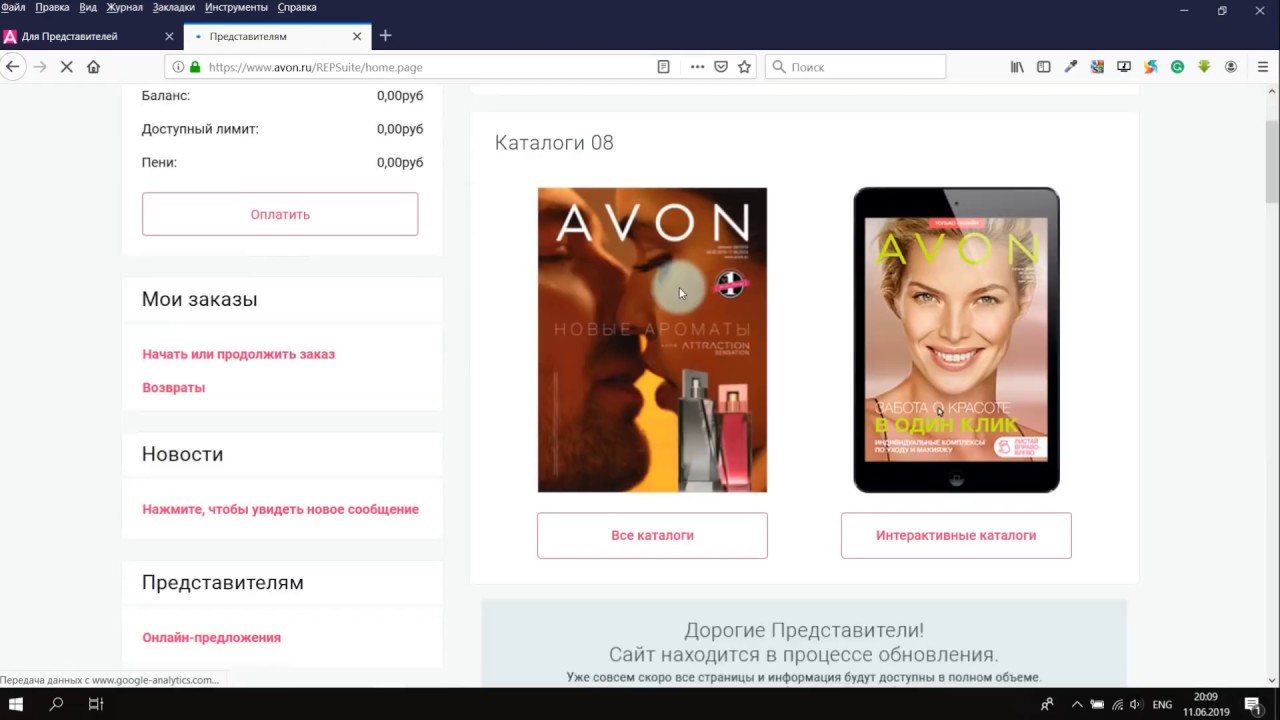
Task: Open the notification action center icon
Action: point(1251,704)
